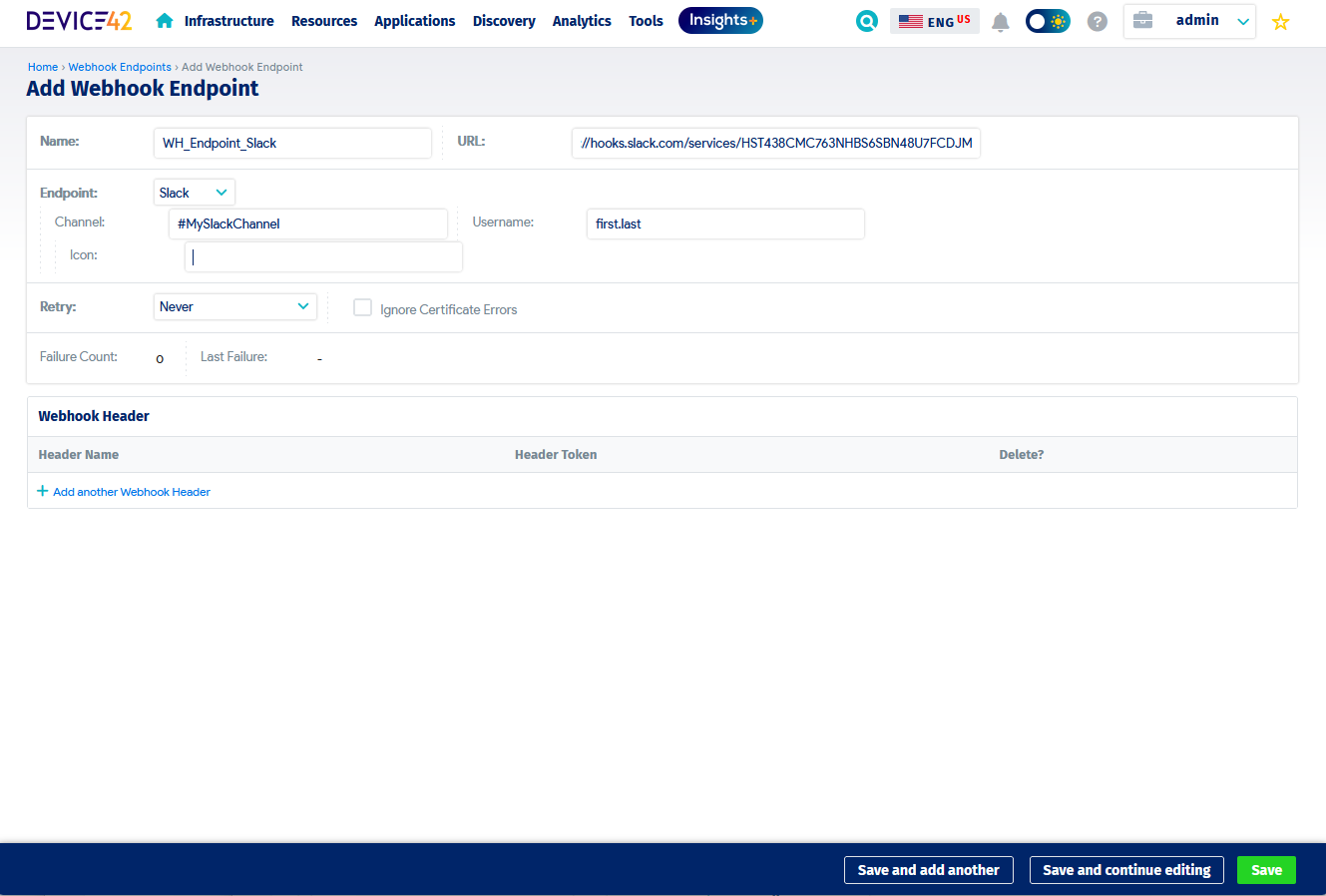Click into the empty Icon field
This screenshot has height=896, width=1326.
click(x=323, y=256)
